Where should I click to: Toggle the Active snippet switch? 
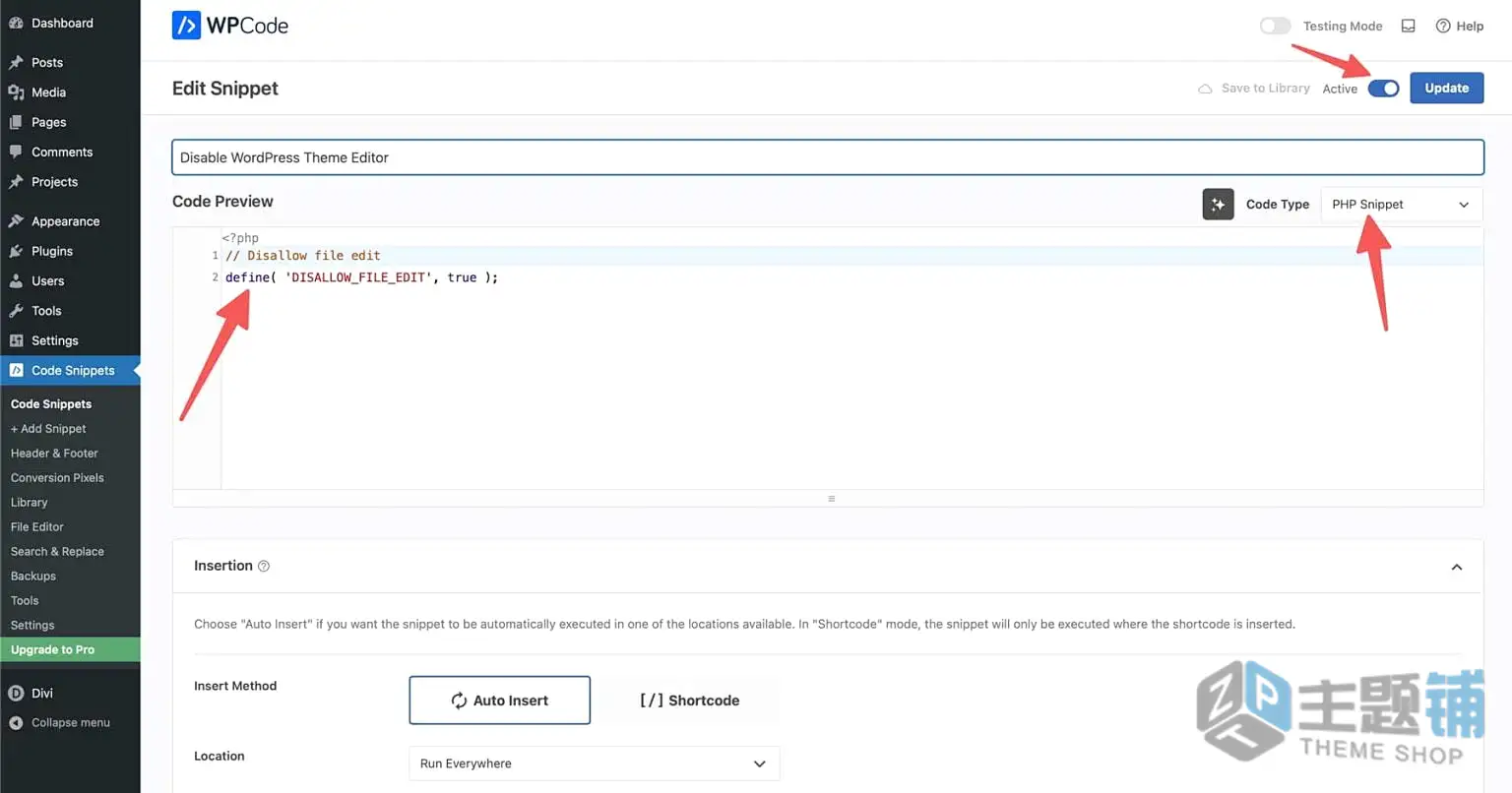pos(1384,89)
